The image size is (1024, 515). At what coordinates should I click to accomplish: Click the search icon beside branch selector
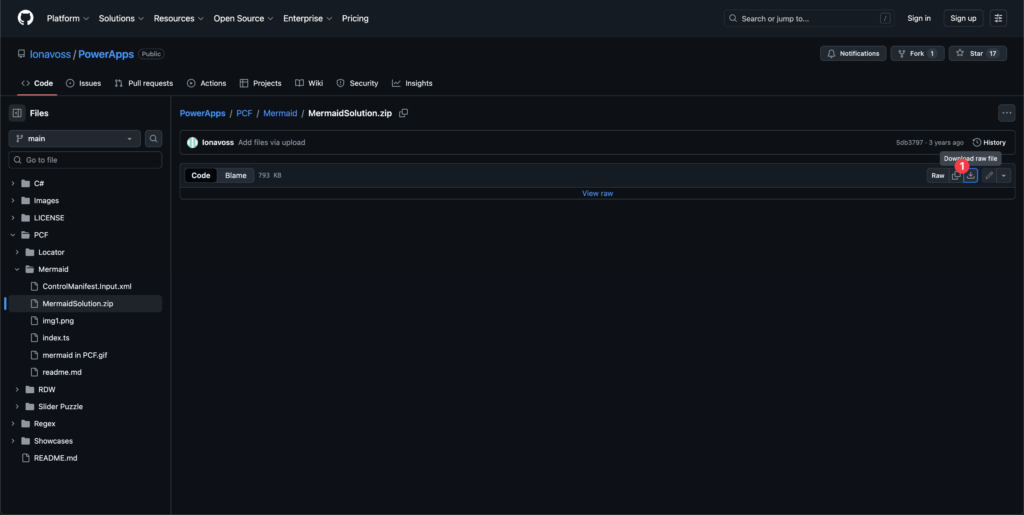pos(153,139)
